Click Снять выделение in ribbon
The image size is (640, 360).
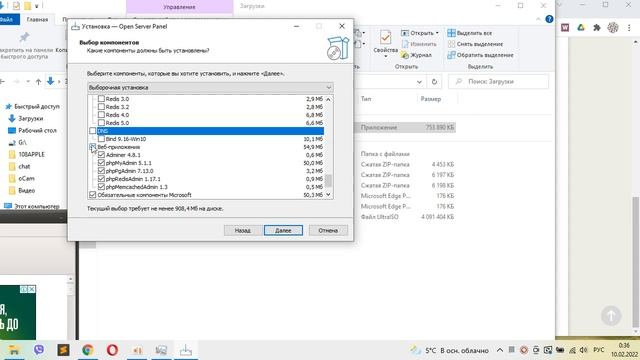point(476,44)
